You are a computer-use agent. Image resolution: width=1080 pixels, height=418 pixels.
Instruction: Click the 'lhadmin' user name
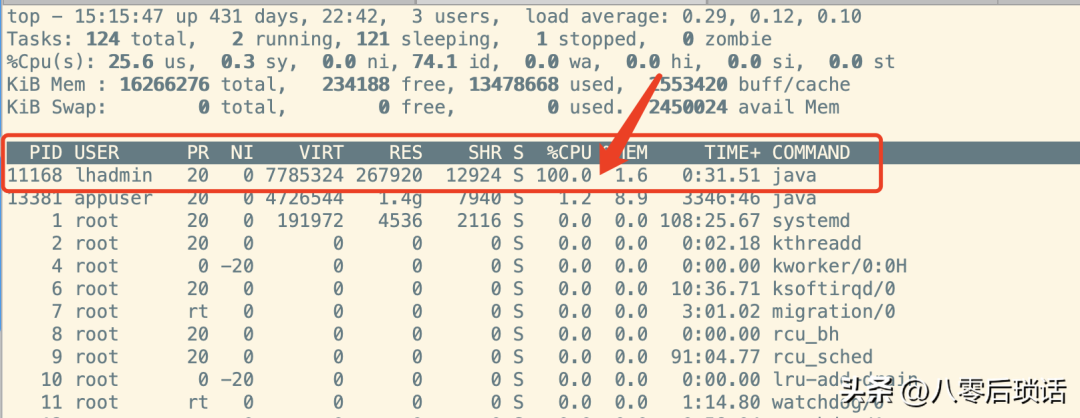pyautogui.click(x=114, y=175)
